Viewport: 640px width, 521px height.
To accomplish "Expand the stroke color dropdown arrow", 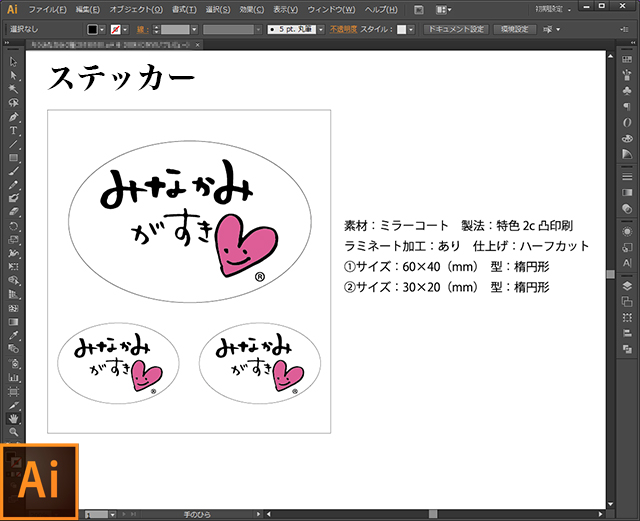I will coord(125,29).
